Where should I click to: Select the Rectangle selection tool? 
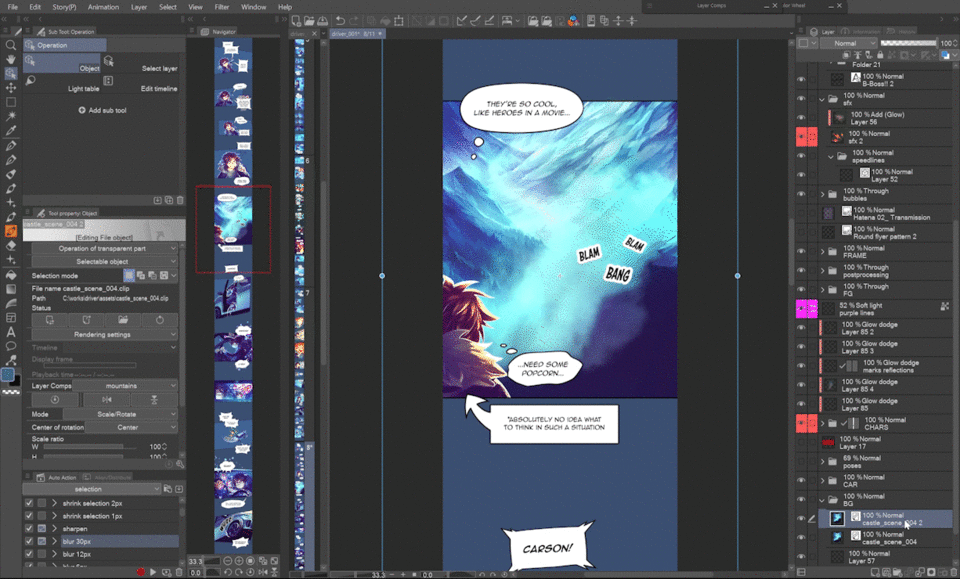click(10, 102)
